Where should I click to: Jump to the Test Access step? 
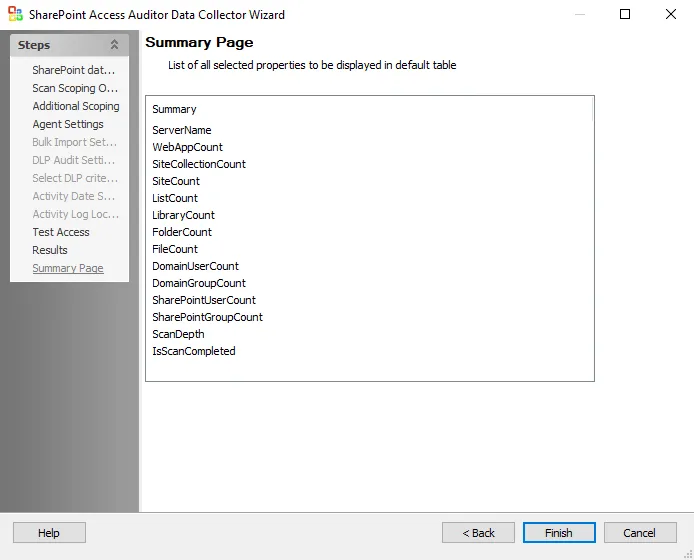pos(61,232)
